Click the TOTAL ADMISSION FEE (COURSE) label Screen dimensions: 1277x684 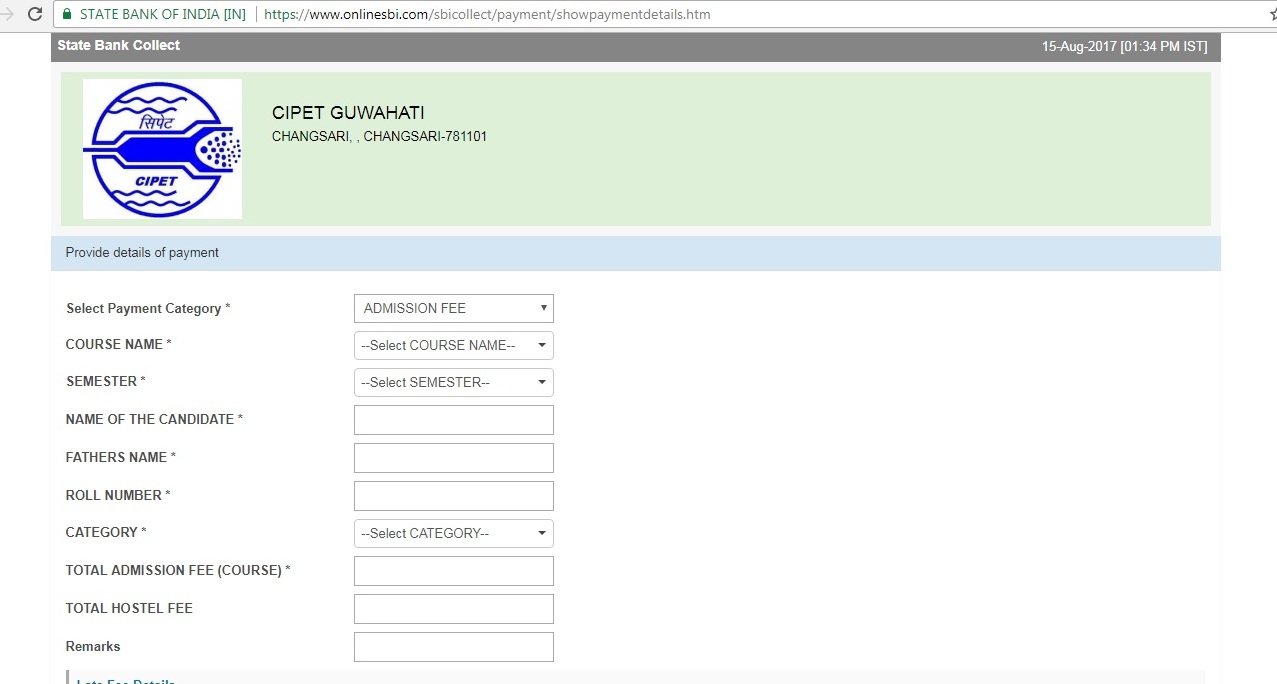pyautogui.click(x=178, y=570)
